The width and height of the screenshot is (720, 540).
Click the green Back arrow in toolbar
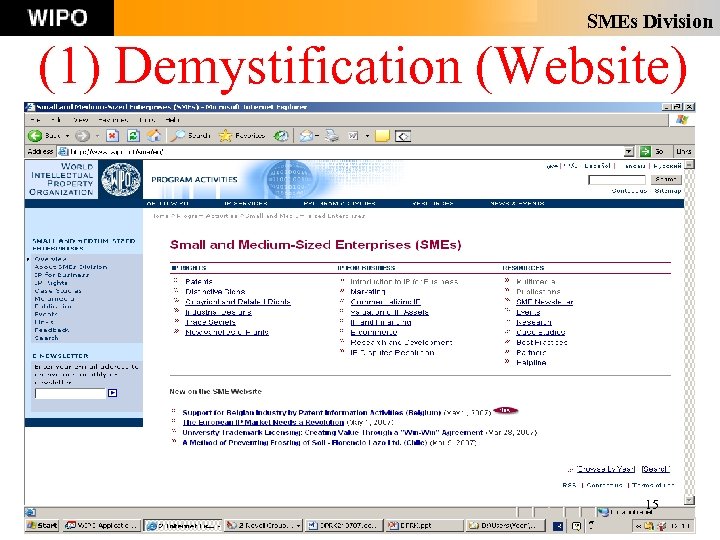click(35, 135)
